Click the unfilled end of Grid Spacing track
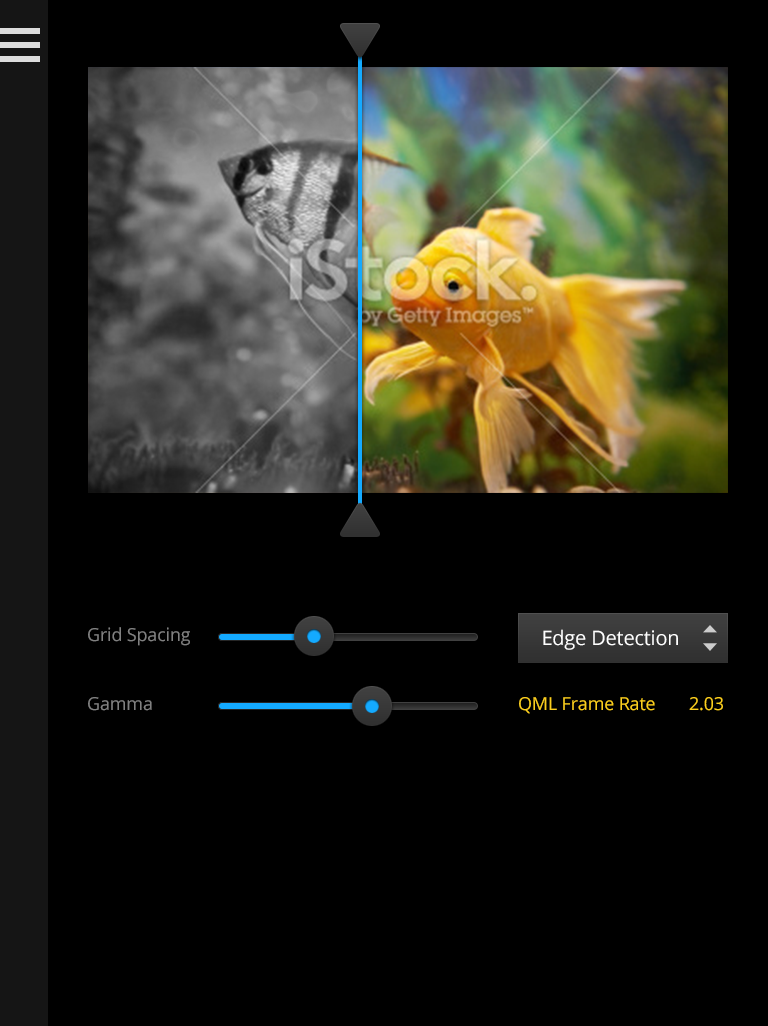 (406, 637)
